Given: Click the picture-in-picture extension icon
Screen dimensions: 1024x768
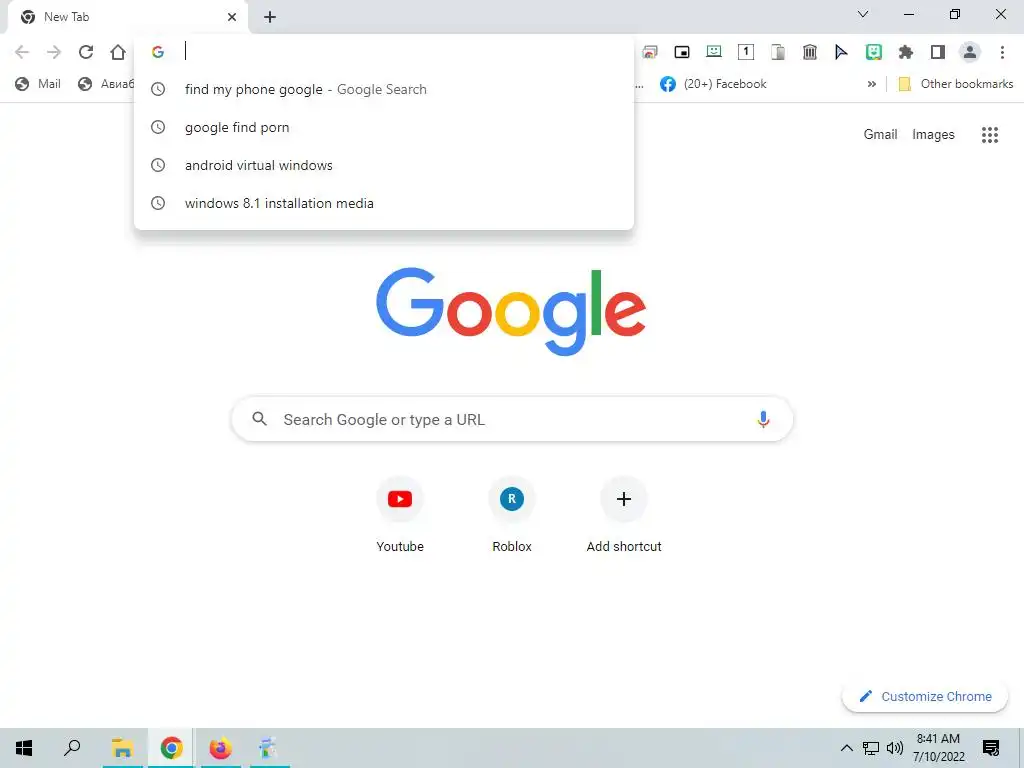Looking at the screenshot, I should pyautogui.click(x=682, y=52).
